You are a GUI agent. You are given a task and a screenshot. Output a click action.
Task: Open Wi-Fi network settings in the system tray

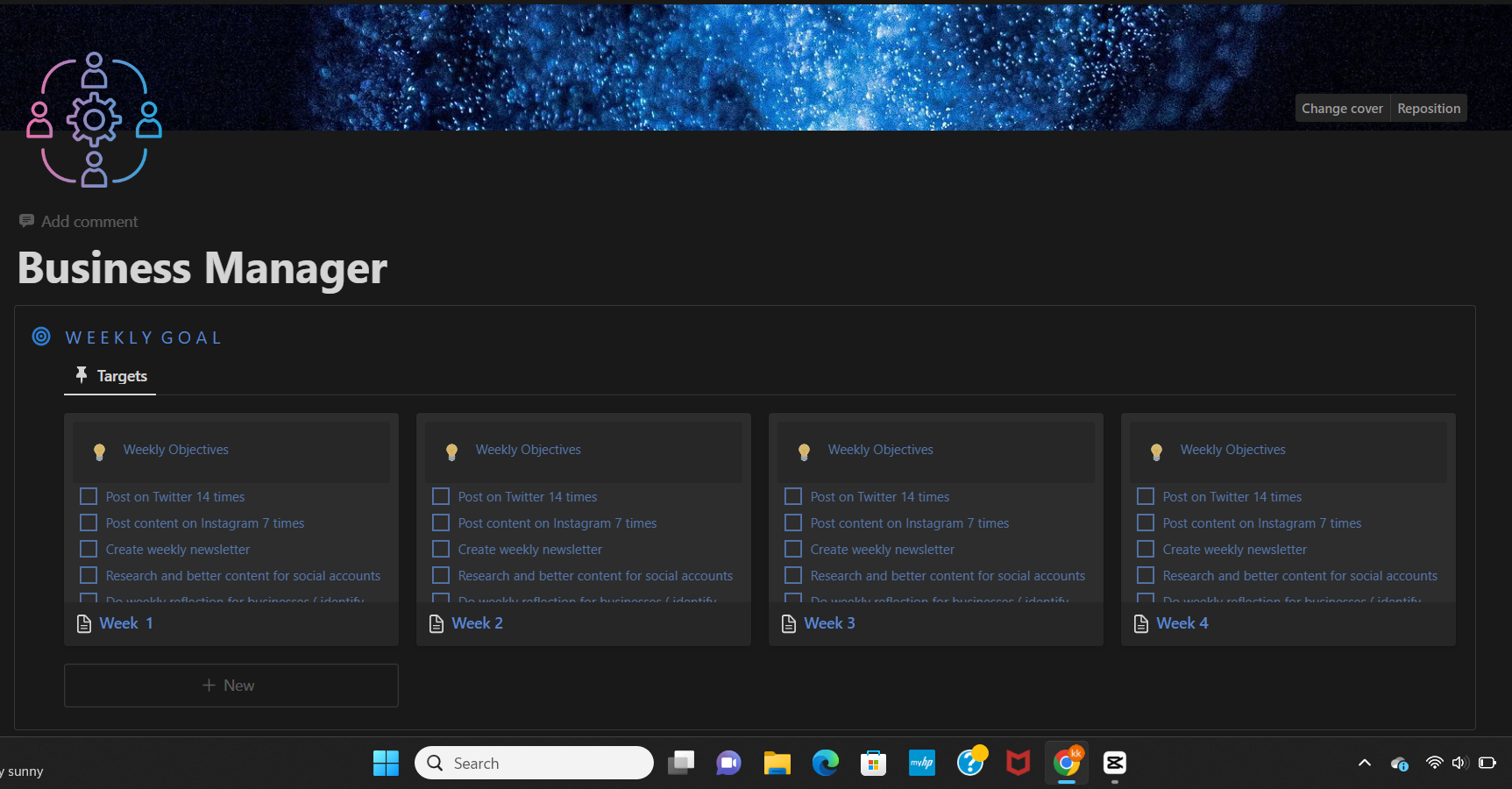tap(1434, 763)
